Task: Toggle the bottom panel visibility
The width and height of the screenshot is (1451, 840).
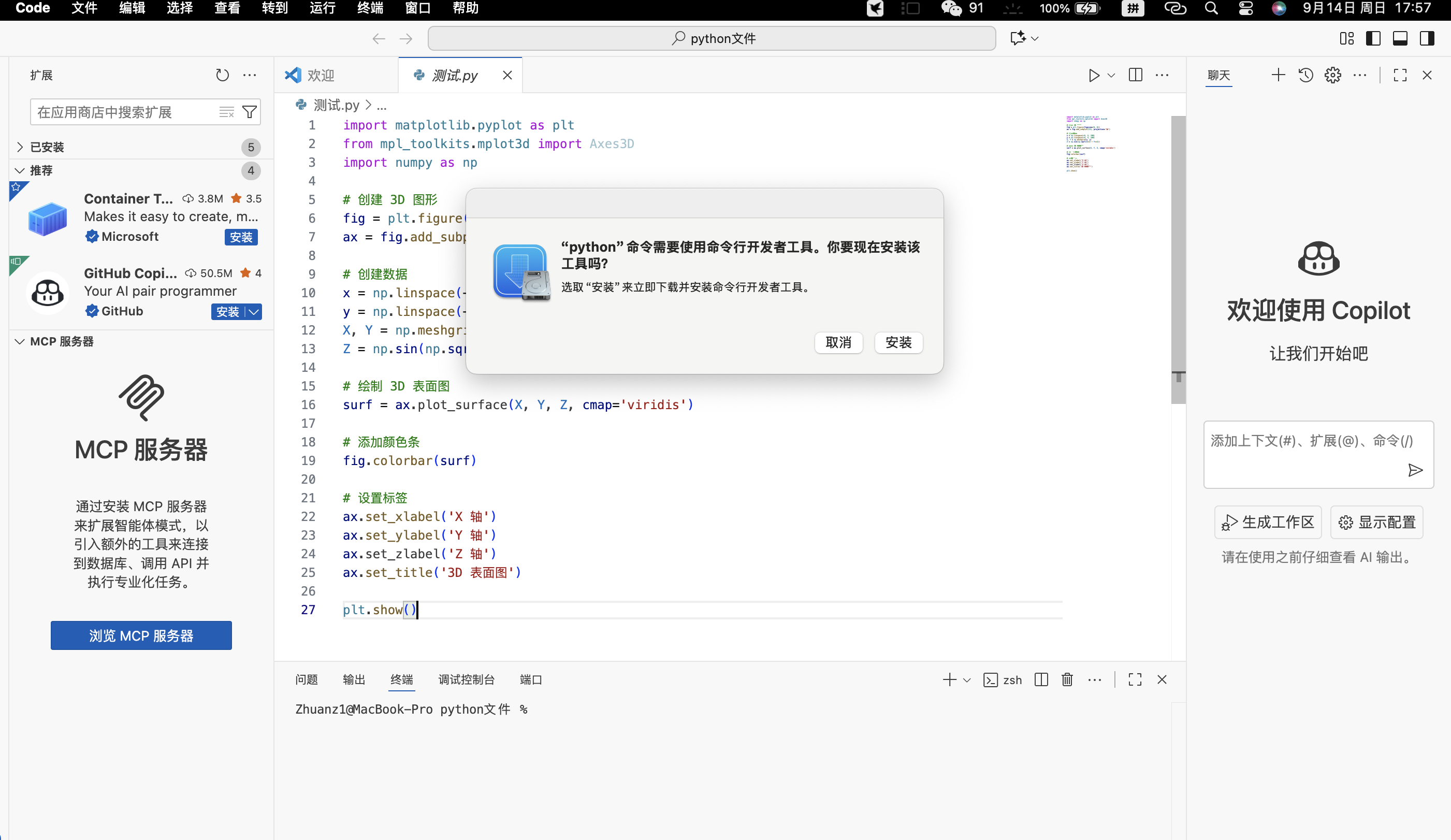Action: [1400, 38]
